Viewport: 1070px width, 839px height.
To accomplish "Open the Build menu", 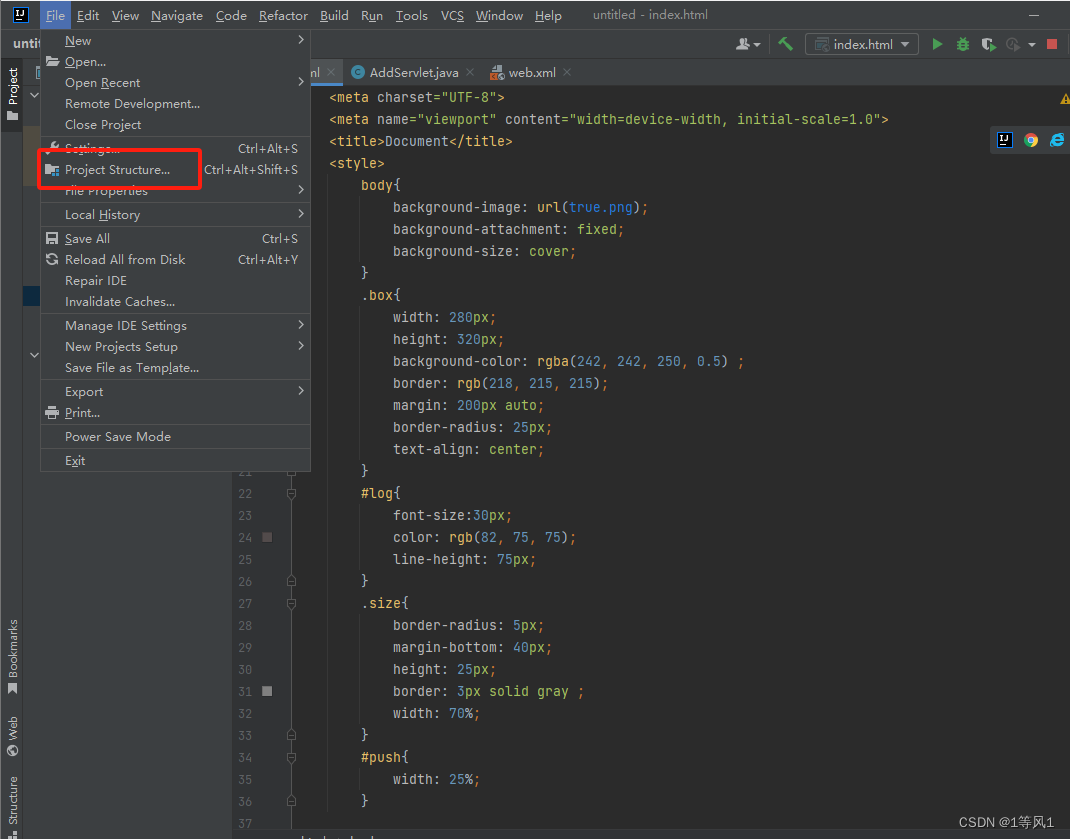I will click(334, 16).
